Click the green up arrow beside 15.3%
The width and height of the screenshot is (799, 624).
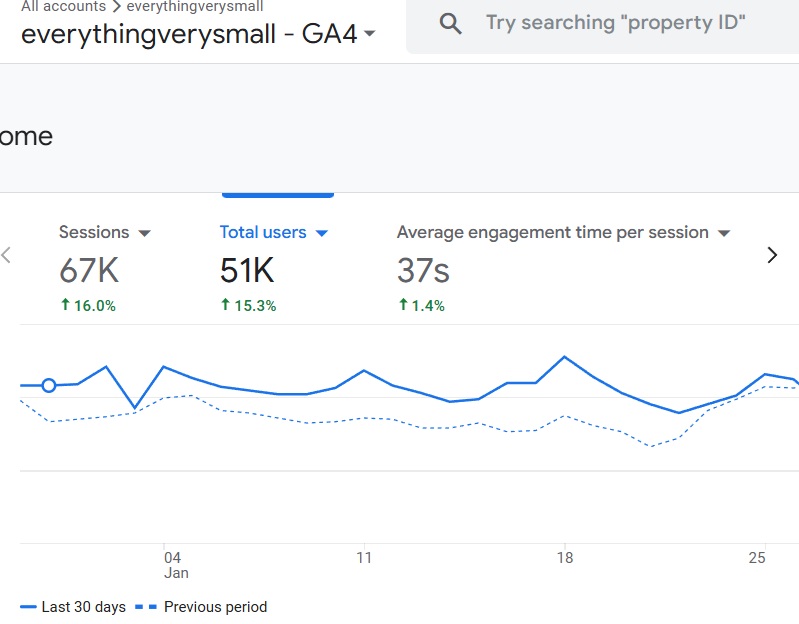pos(226,305)
